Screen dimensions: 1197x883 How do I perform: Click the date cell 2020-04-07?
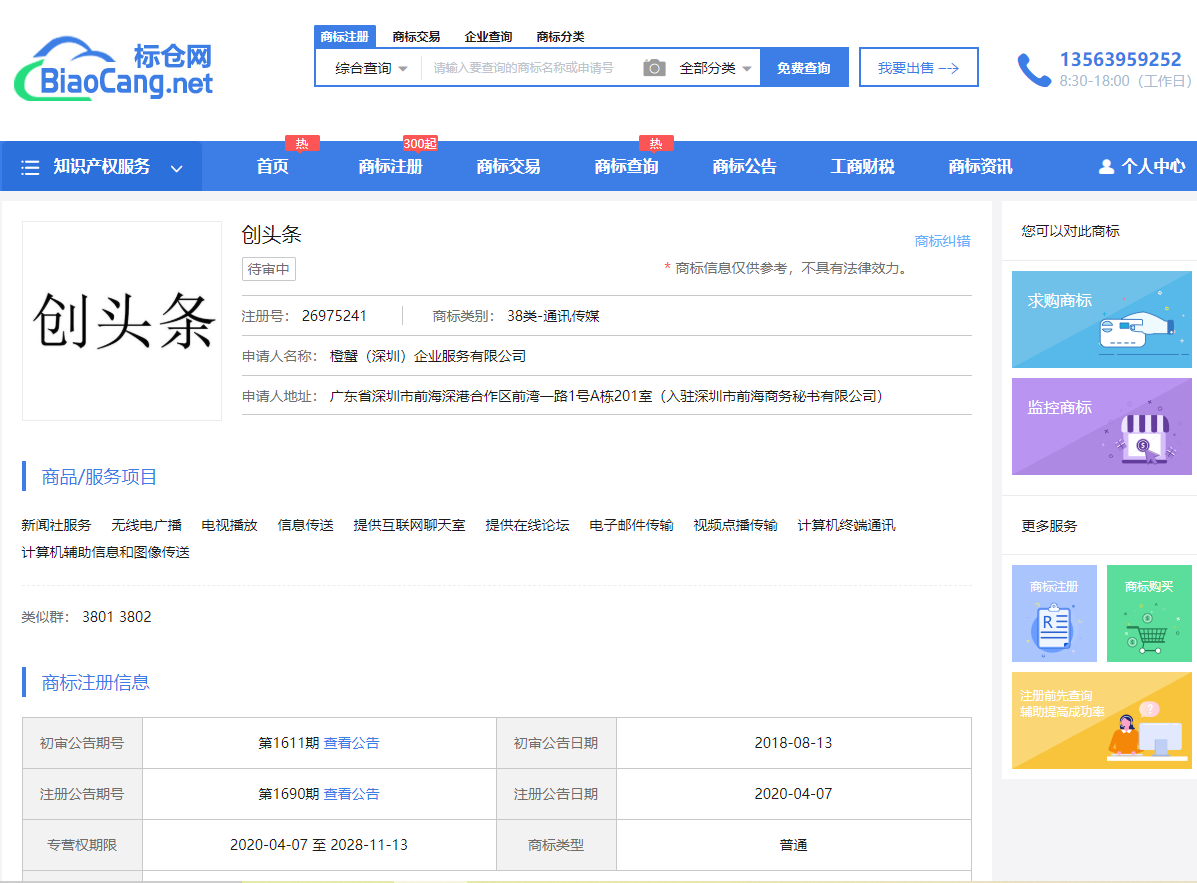click(x=793, y=794)
